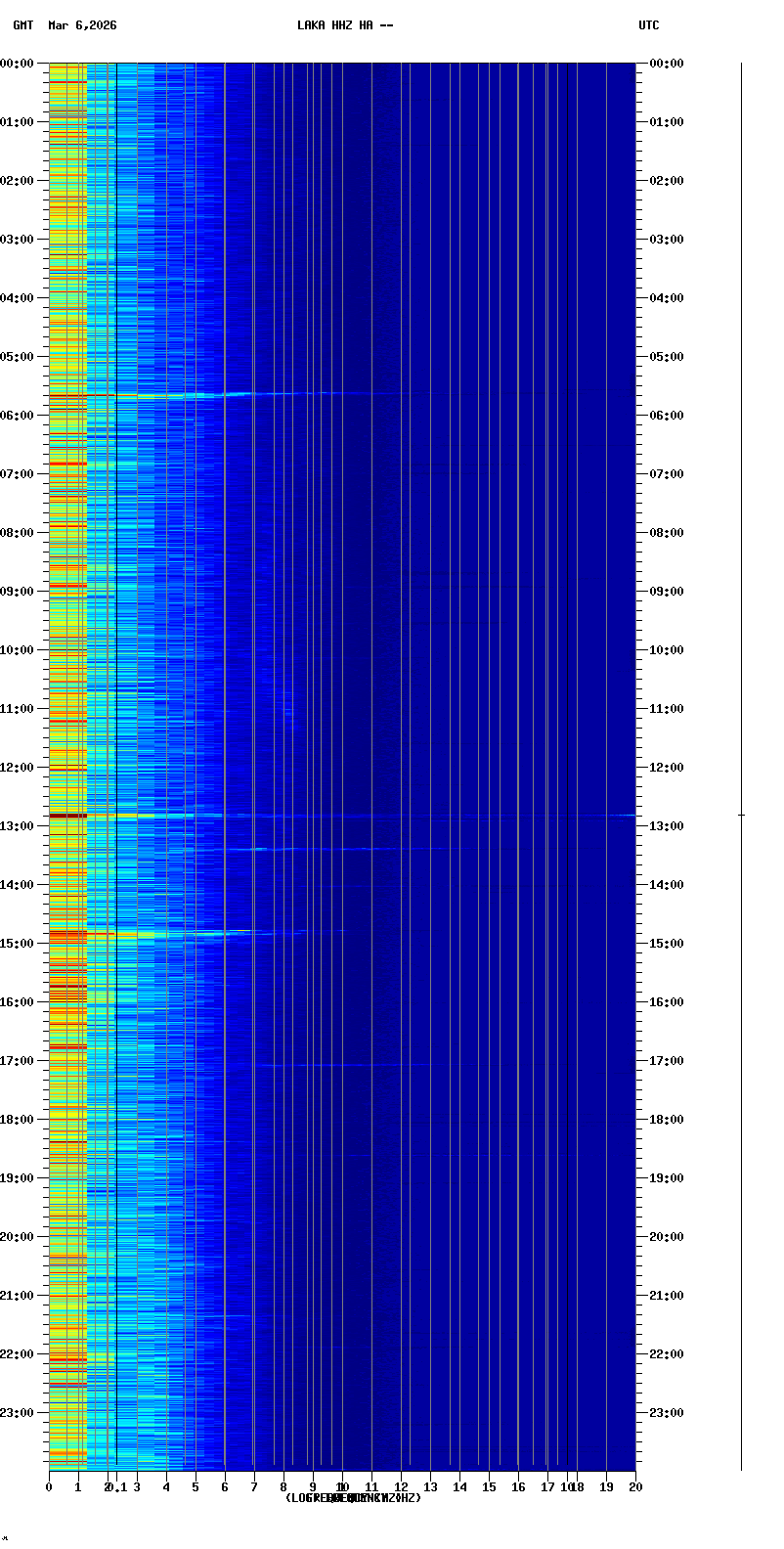Click 00:00 on the right UTC axis
784x1549 pixels.
pos(666,64)
